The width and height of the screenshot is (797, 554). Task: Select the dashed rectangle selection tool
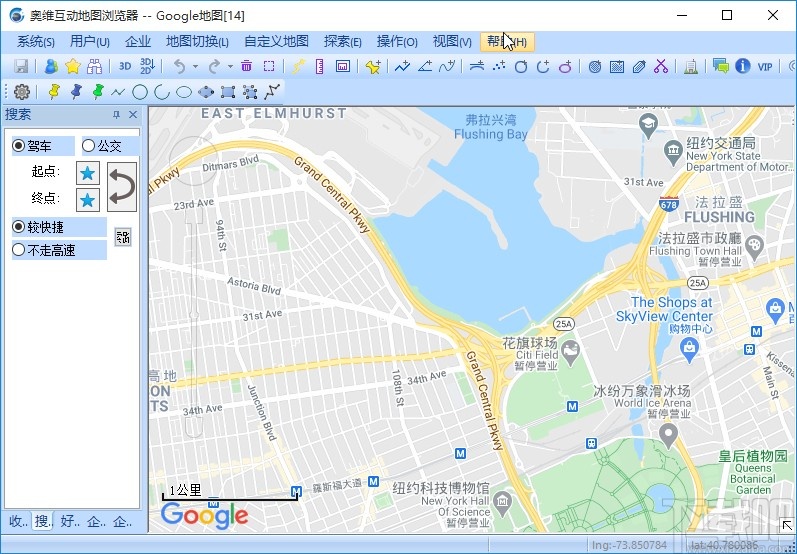[x=269, y=66]
